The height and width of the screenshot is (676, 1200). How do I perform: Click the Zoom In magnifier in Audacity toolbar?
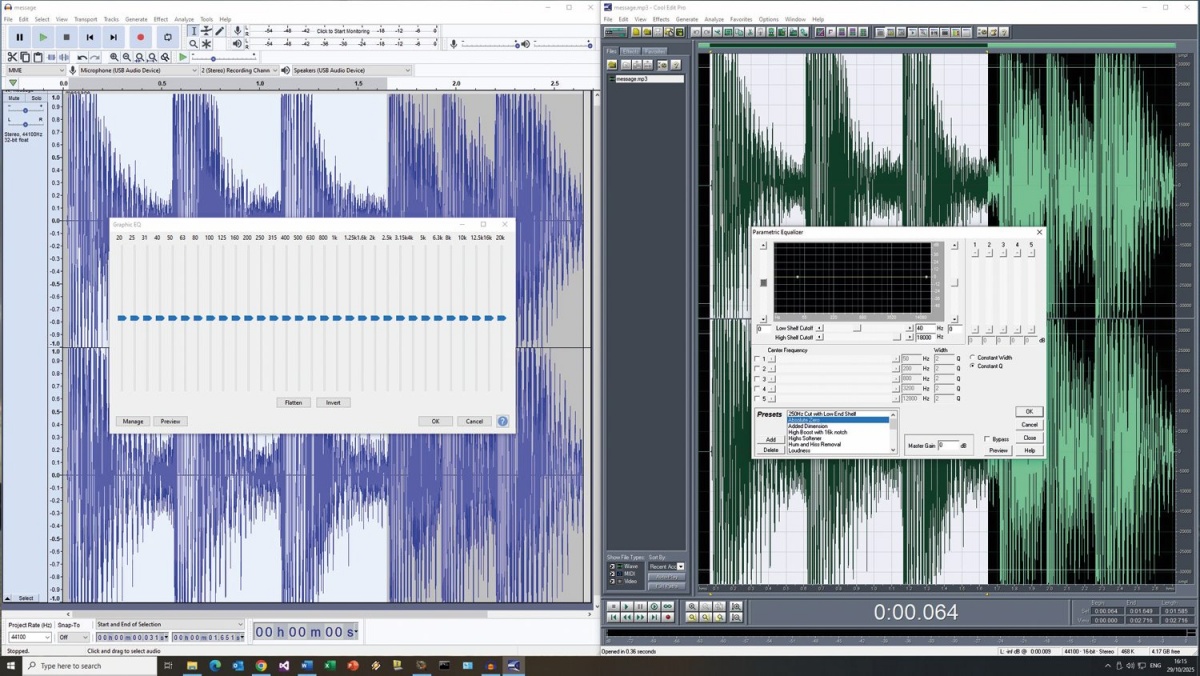tap(114, 57)
